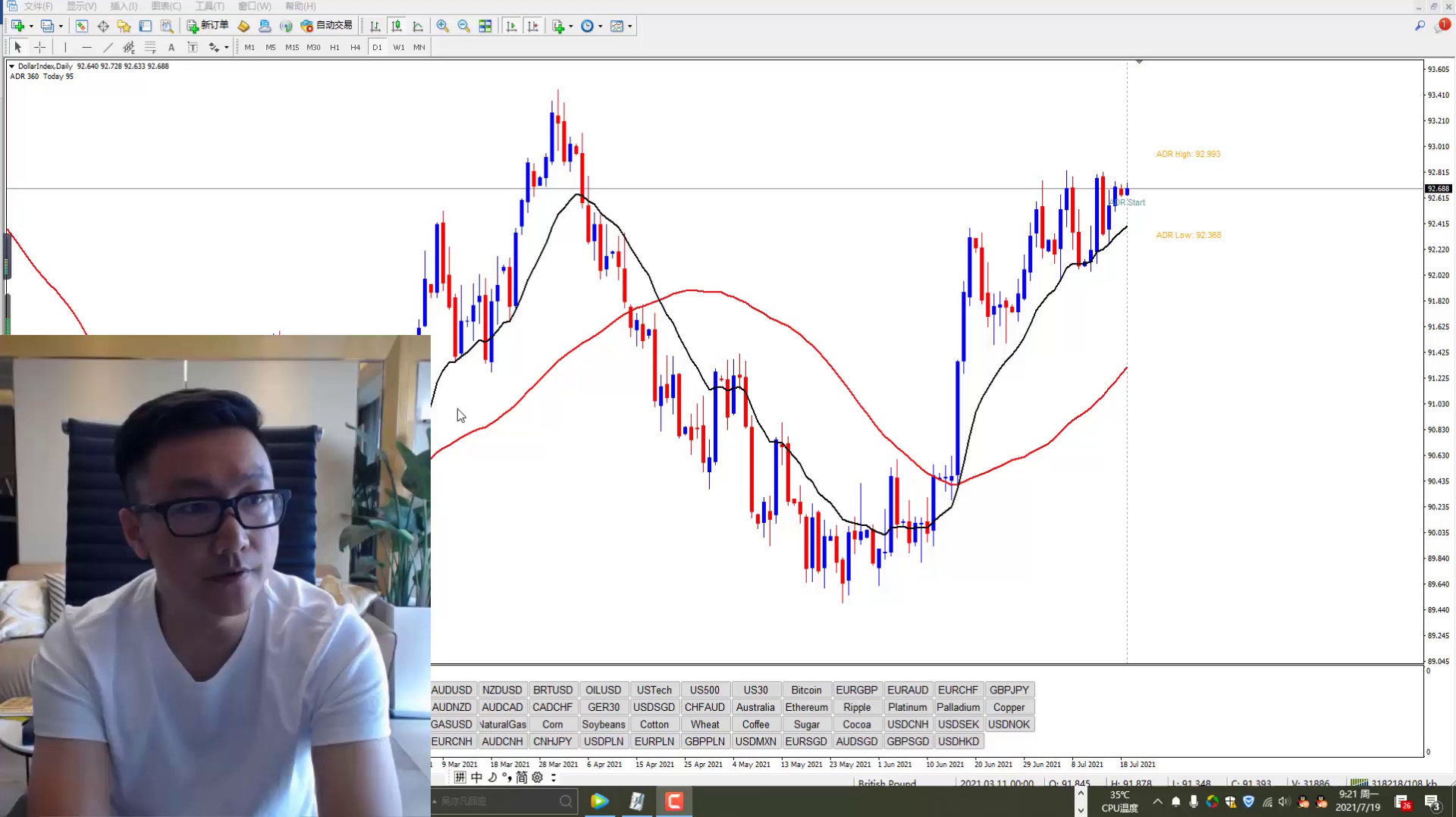Click the EURGBP symbol button
The width and height of the screenshot is (1456, 817).
(856, 690)
